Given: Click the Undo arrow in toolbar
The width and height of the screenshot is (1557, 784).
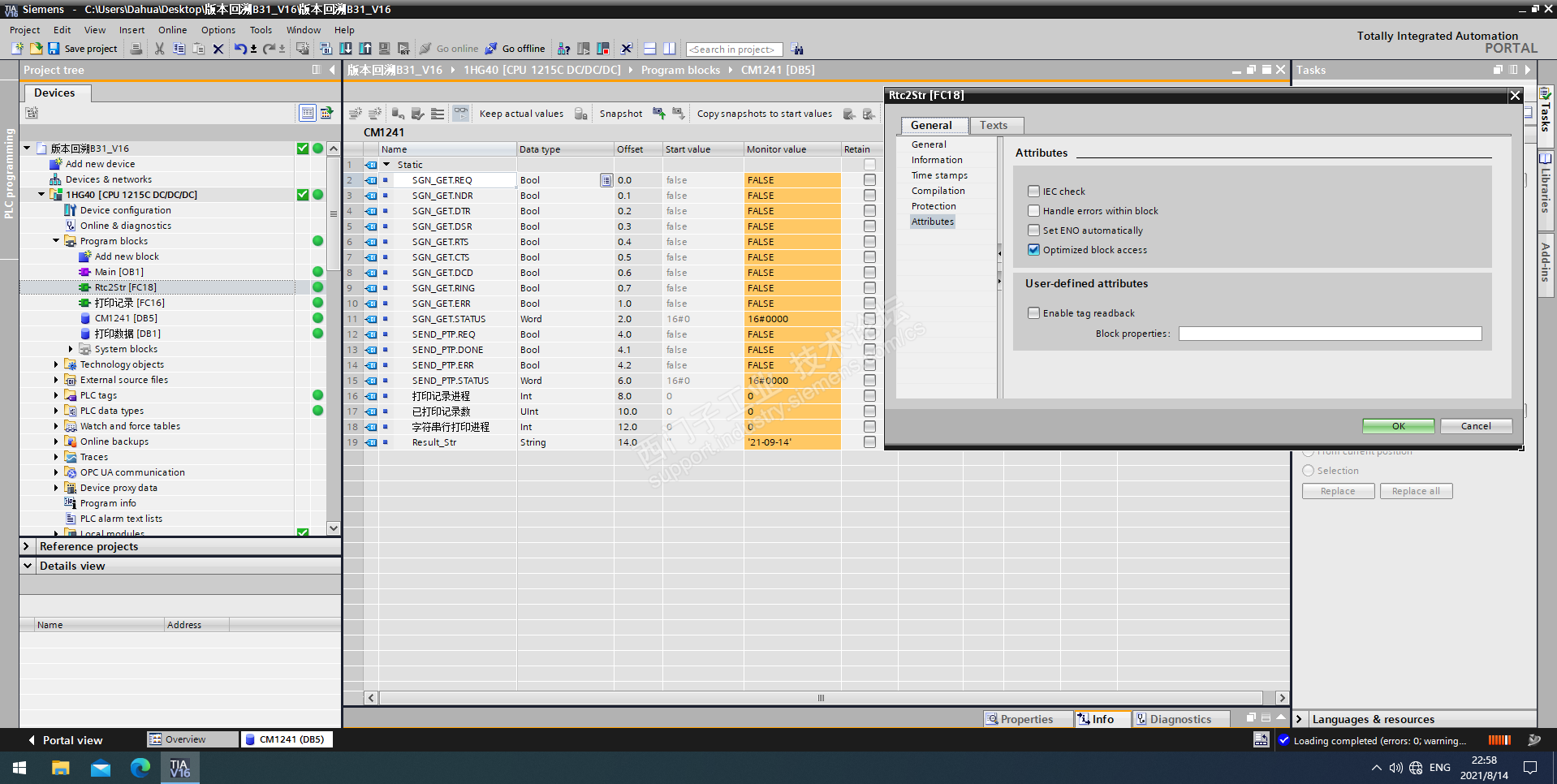Looking at the screenshot, I should tap(239, 49).
